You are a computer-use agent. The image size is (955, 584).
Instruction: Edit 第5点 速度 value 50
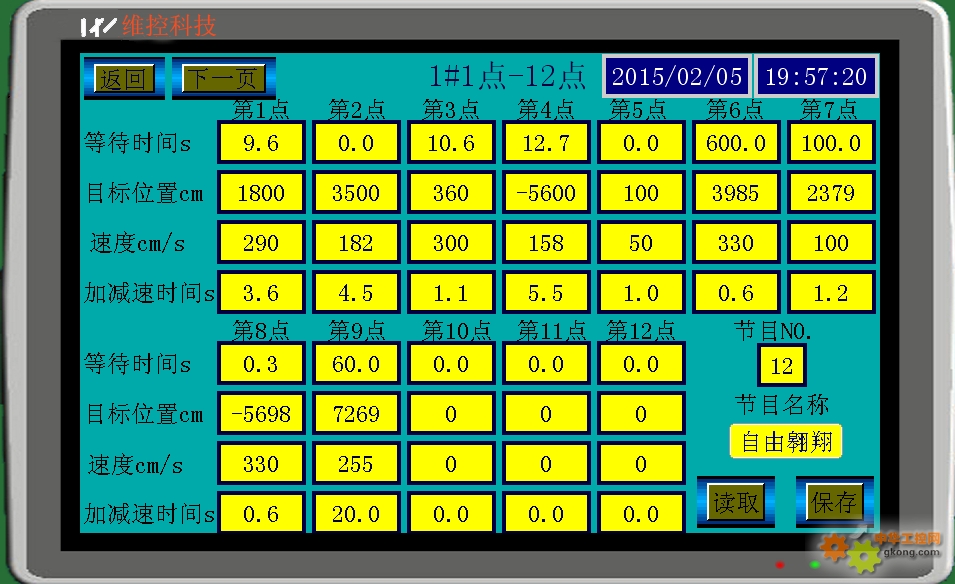[641, 242]
